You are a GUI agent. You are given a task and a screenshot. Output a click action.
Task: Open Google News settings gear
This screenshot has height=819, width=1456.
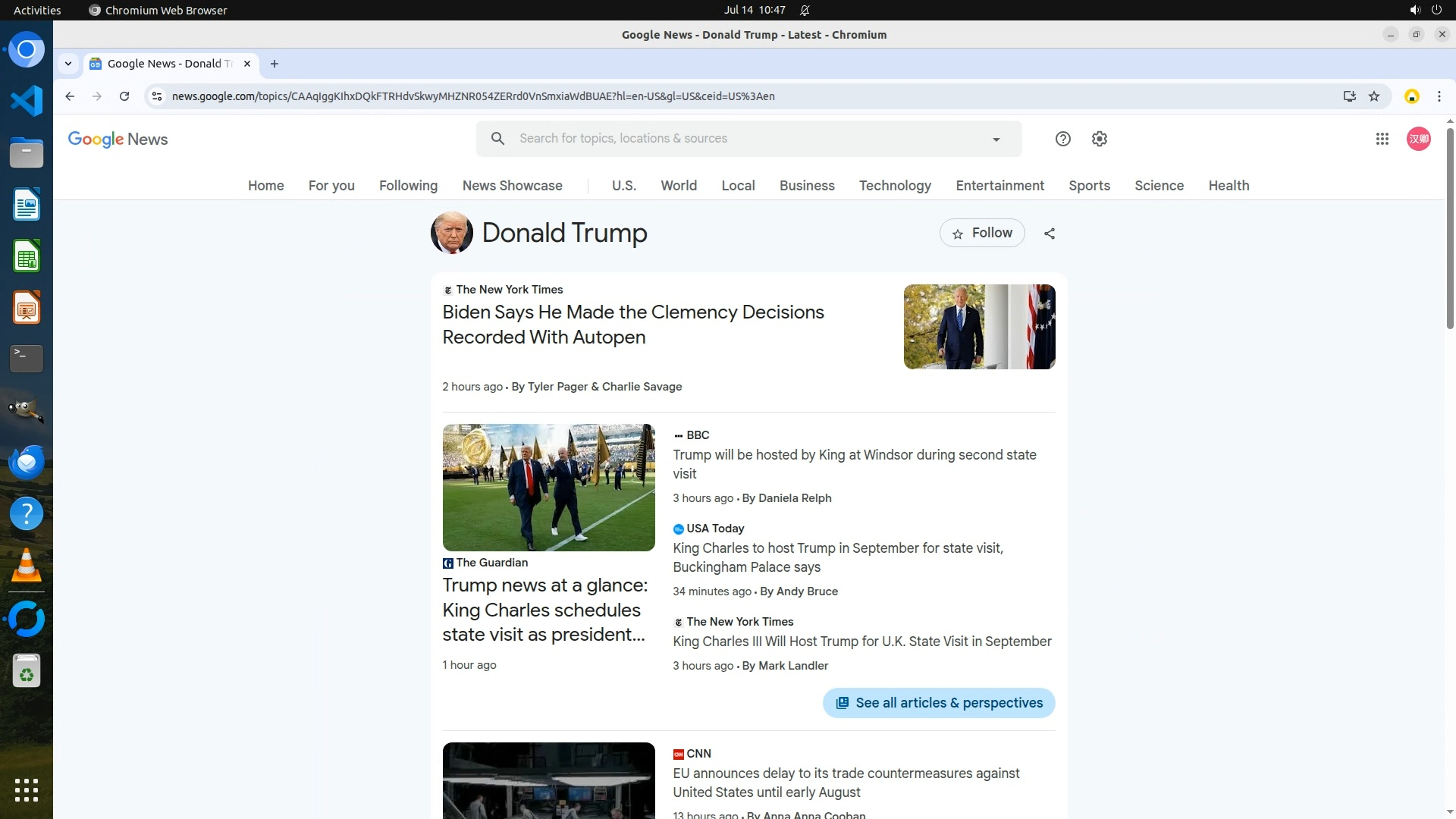click(1099, 139)
